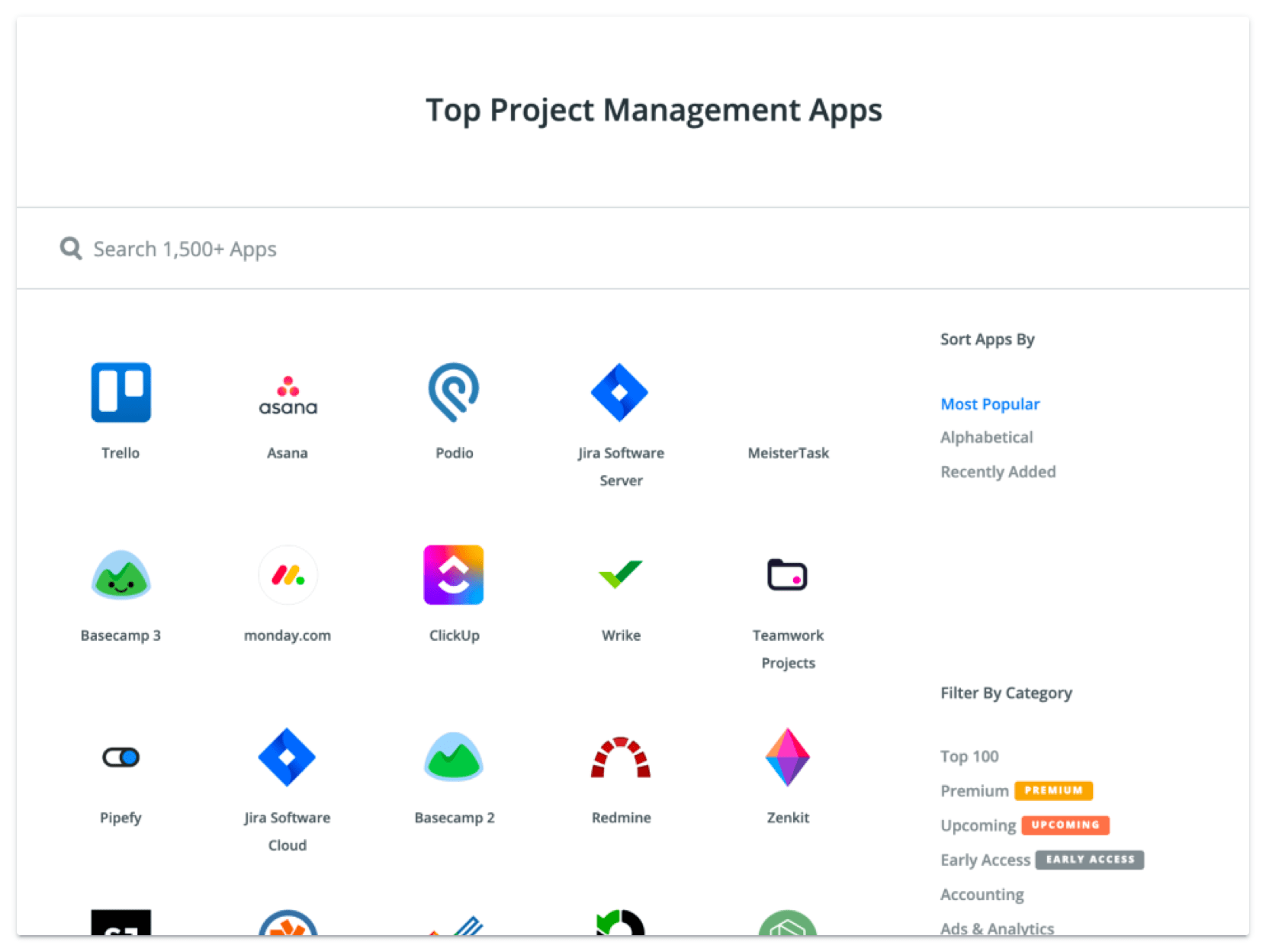Click the Zenkit name label
Viewport: 1266px width, 952px height.
[x=788, y=818]
